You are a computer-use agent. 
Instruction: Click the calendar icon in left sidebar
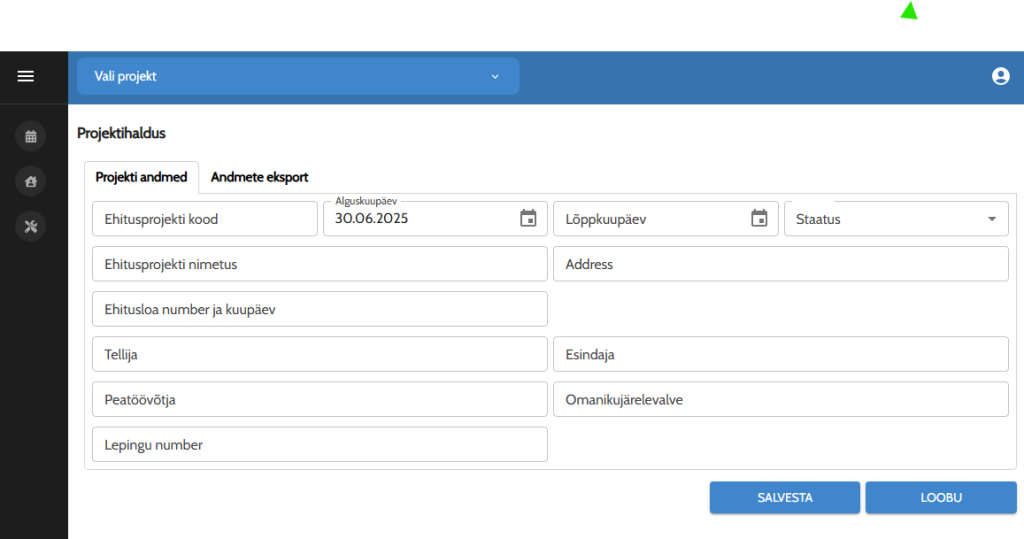coord(31,136)
